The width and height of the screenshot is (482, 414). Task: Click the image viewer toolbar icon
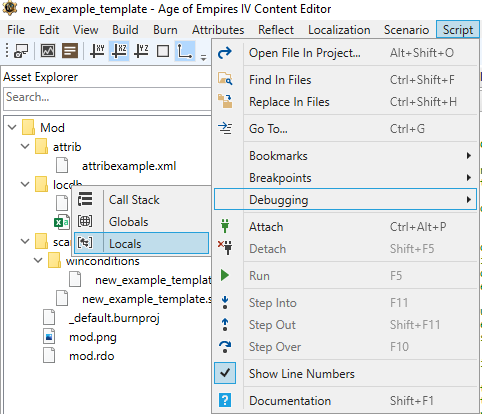pos(48,51)
